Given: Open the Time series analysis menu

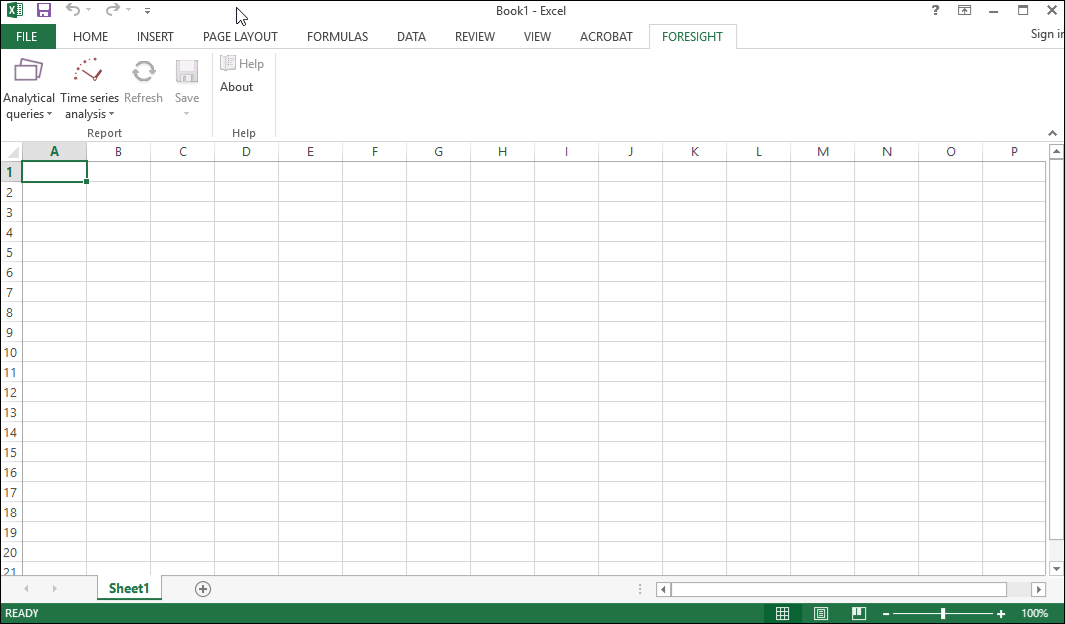Looking at the screenshot, I should 89,89.
